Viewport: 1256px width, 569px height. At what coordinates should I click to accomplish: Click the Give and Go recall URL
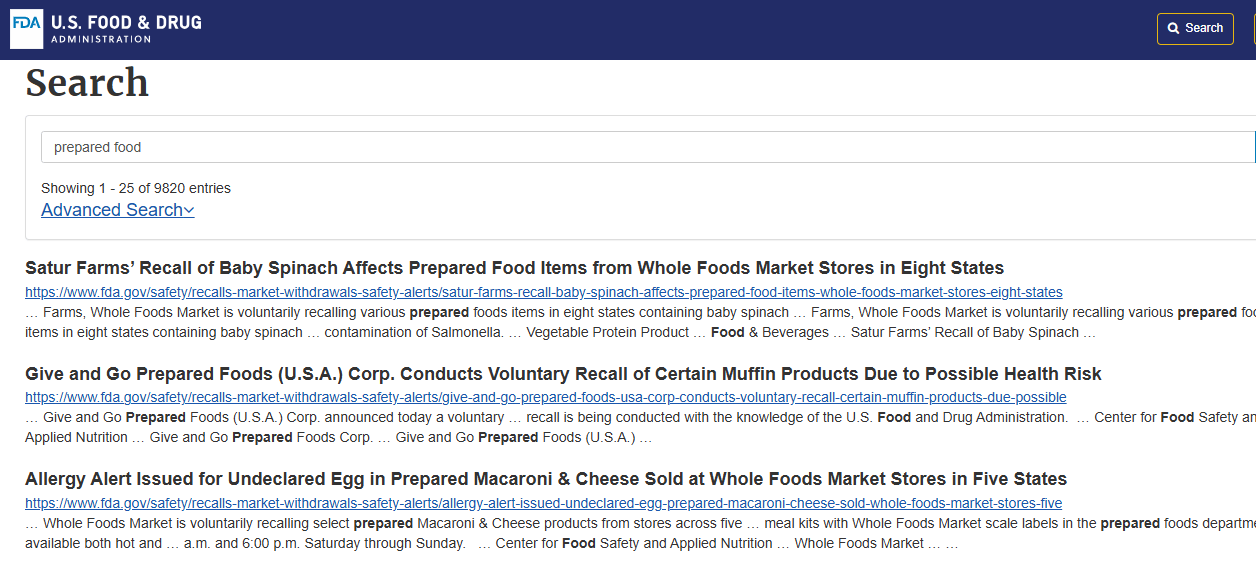point(545,397)
